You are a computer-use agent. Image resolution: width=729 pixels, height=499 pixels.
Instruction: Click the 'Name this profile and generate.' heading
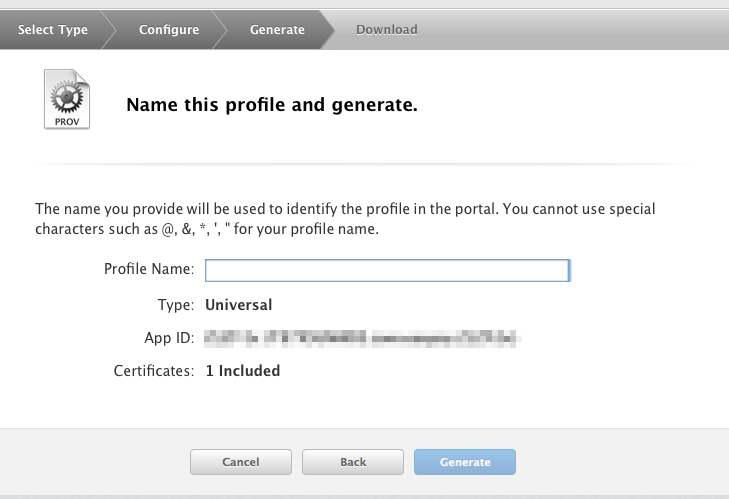pos(271,104)
